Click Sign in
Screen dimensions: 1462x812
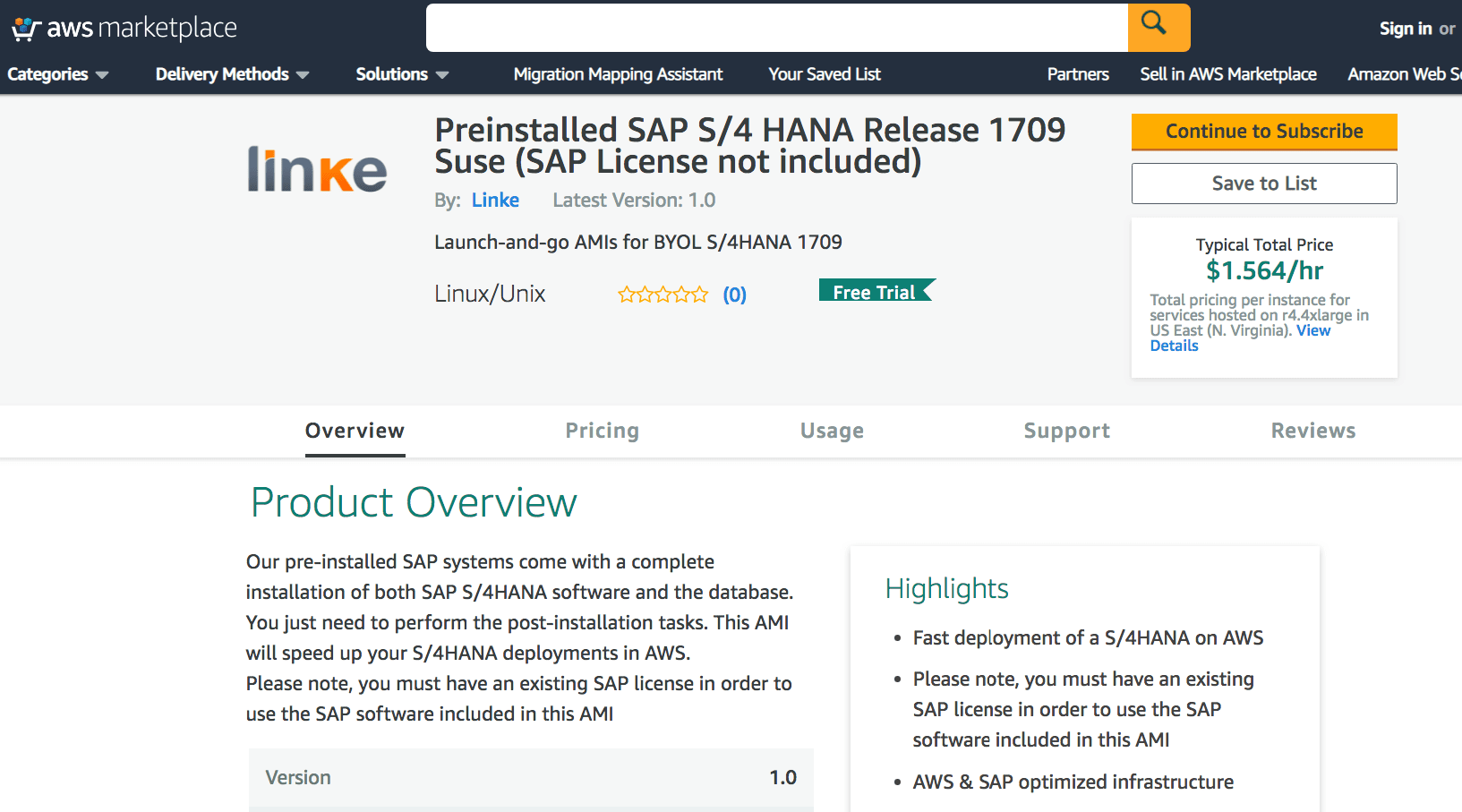pyautogui.click(x=1406, y=29)
